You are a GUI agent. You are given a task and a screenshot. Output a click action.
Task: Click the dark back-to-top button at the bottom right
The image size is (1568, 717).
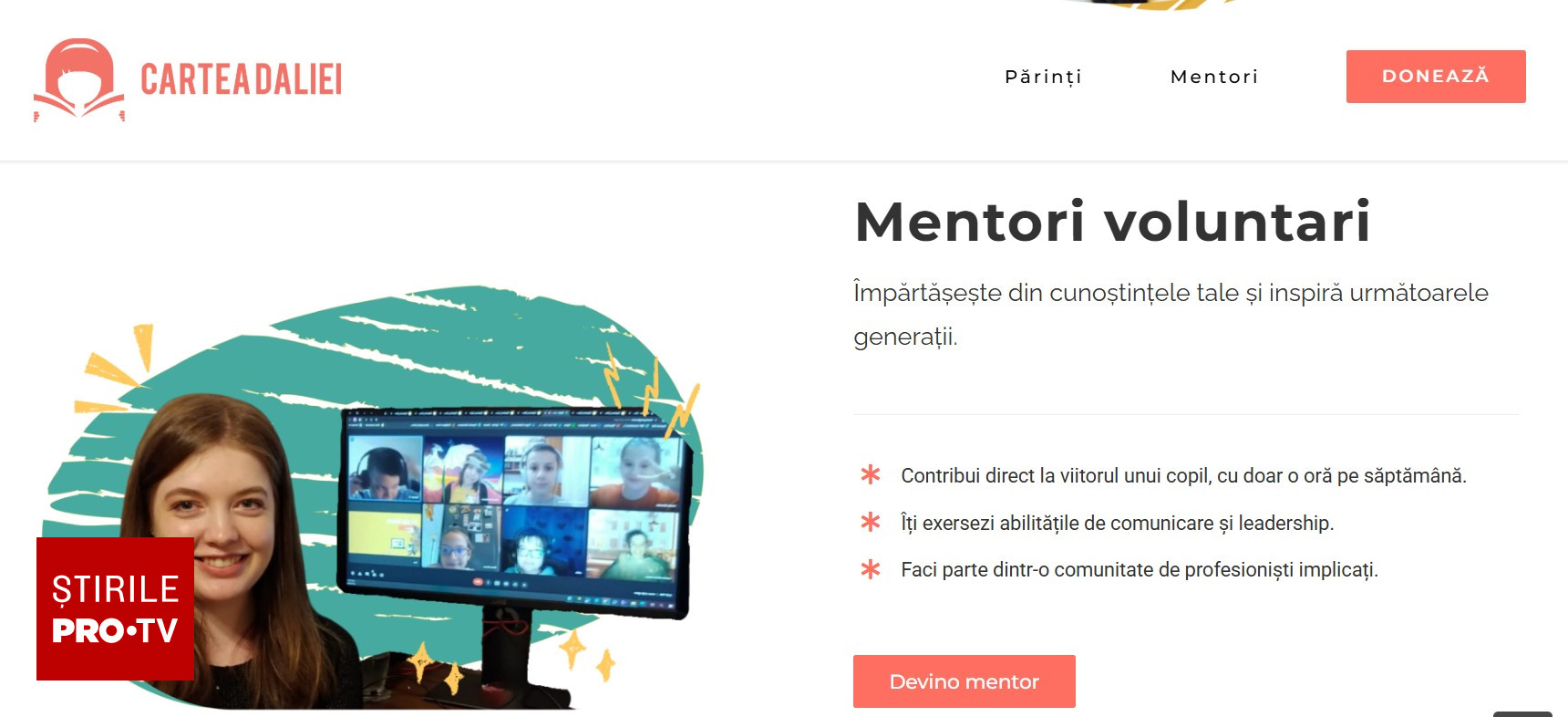click(1522, 714)
